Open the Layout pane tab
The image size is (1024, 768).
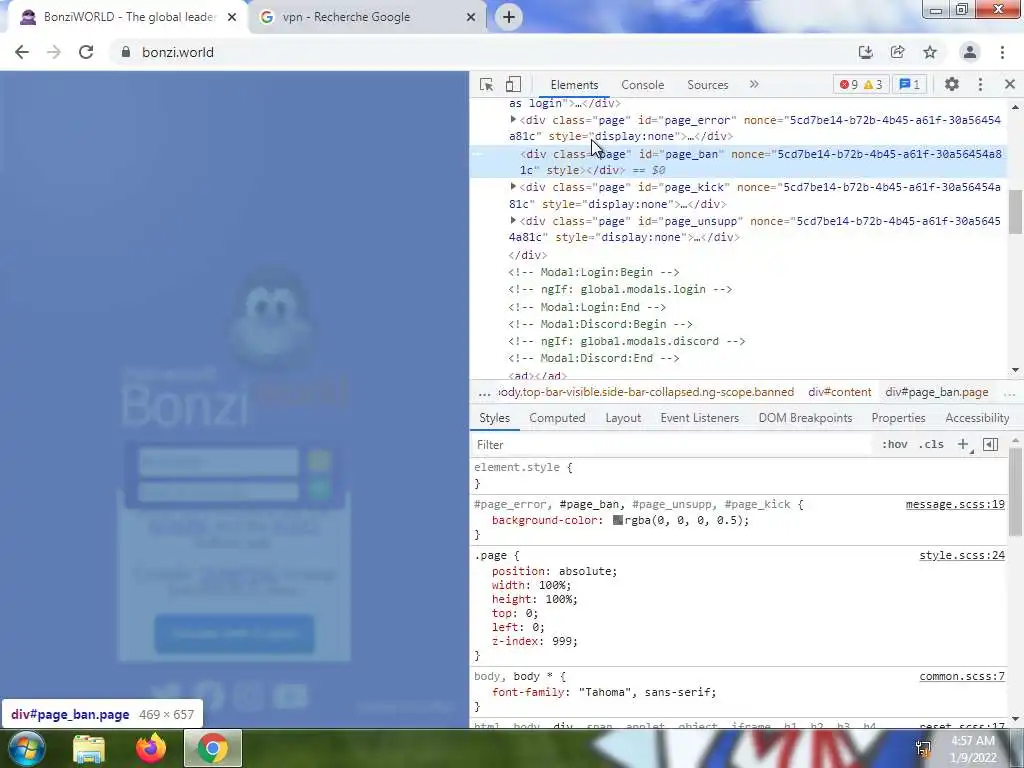(623, 418)
